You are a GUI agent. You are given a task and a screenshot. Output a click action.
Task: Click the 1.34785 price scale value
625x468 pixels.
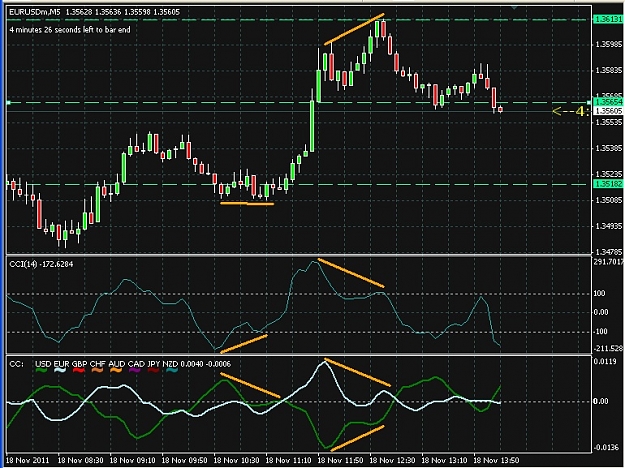[608, 252]
